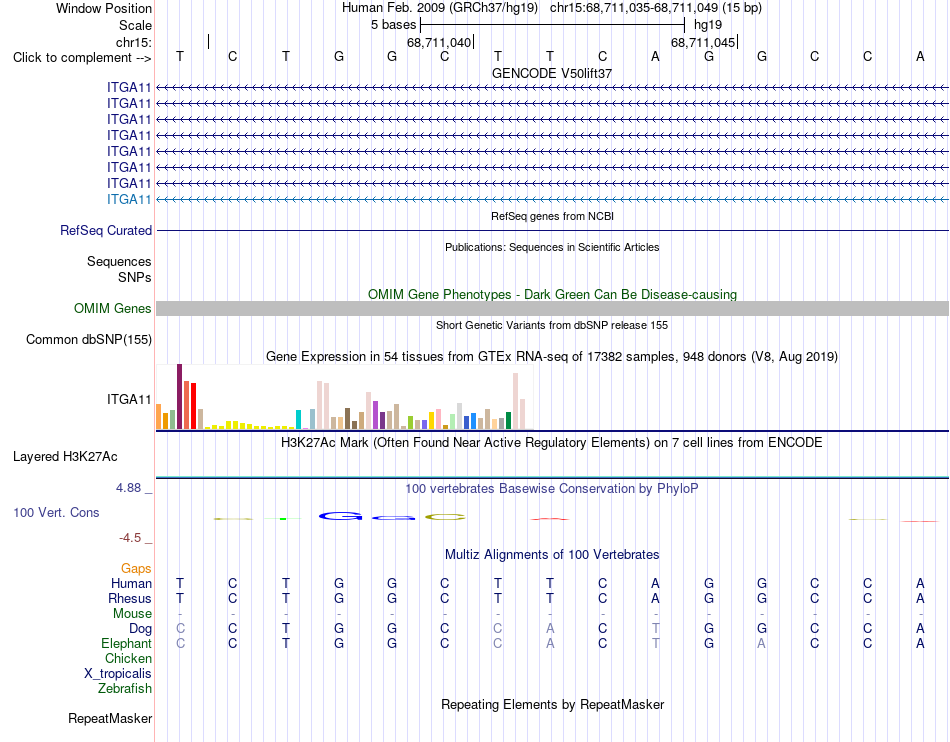Click the bright red GTEx expression bar
The image size is (950, 742).
193,406
